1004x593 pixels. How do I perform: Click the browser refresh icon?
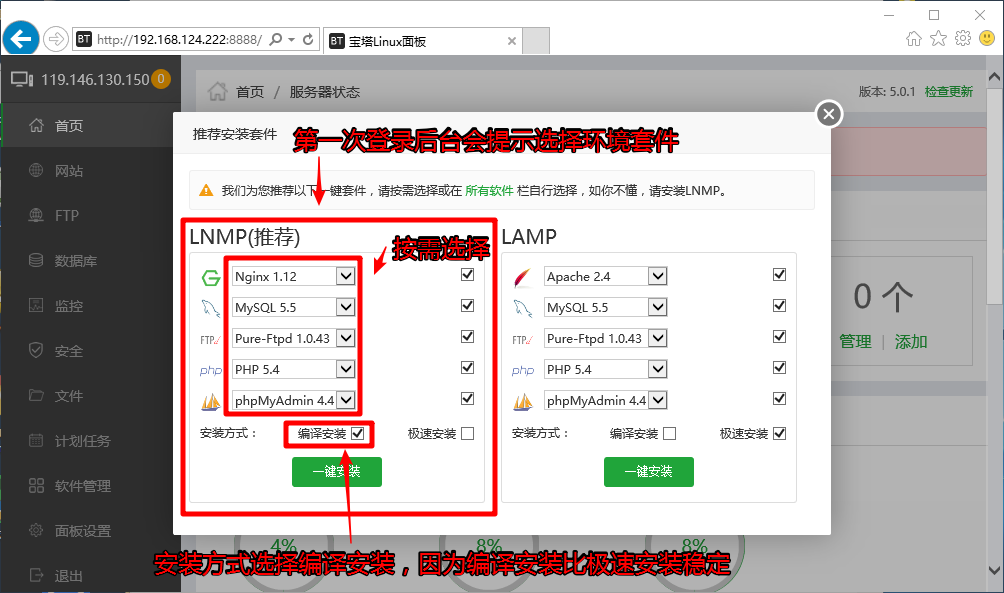coord(308,40)
